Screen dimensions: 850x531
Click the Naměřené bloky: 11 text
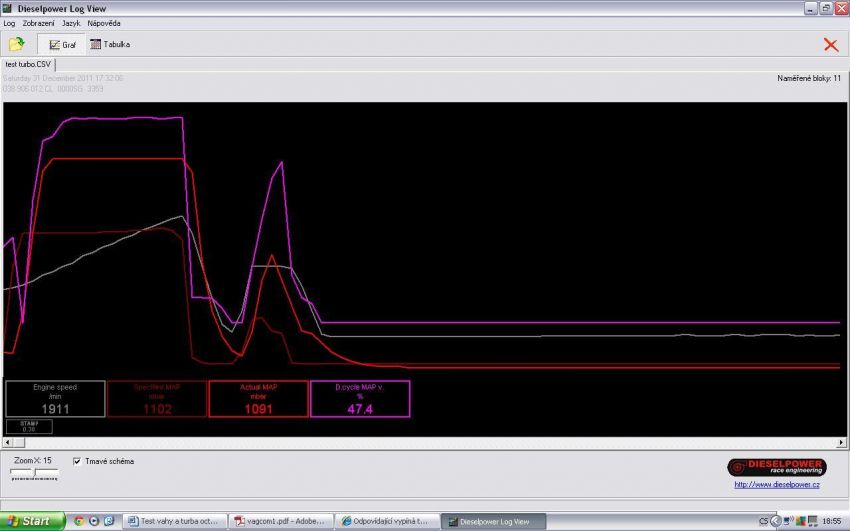pyautogui.click(x=809, y=79)
